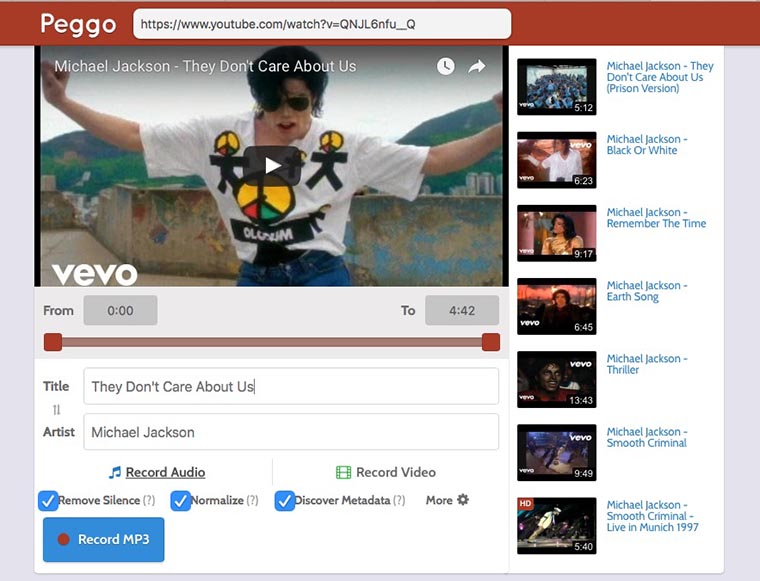Click the Watch Later clock icon
Screen dimensions: 760x581
pyautogui.click(x=445, y=66)
